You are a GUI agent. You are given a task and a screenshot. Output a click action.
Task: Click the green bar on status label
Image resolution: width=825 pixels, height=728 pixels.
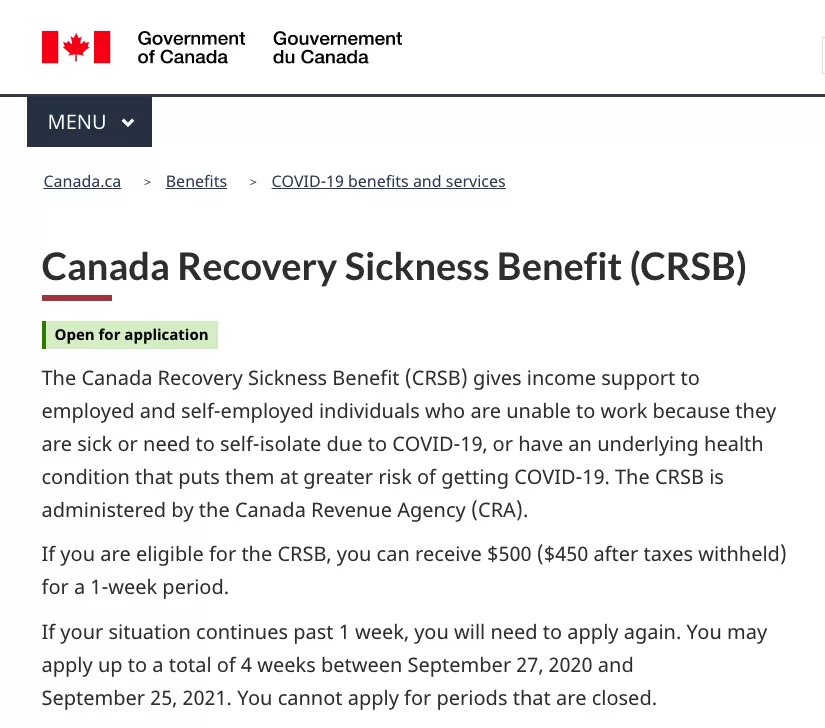[x=44, y=335]
